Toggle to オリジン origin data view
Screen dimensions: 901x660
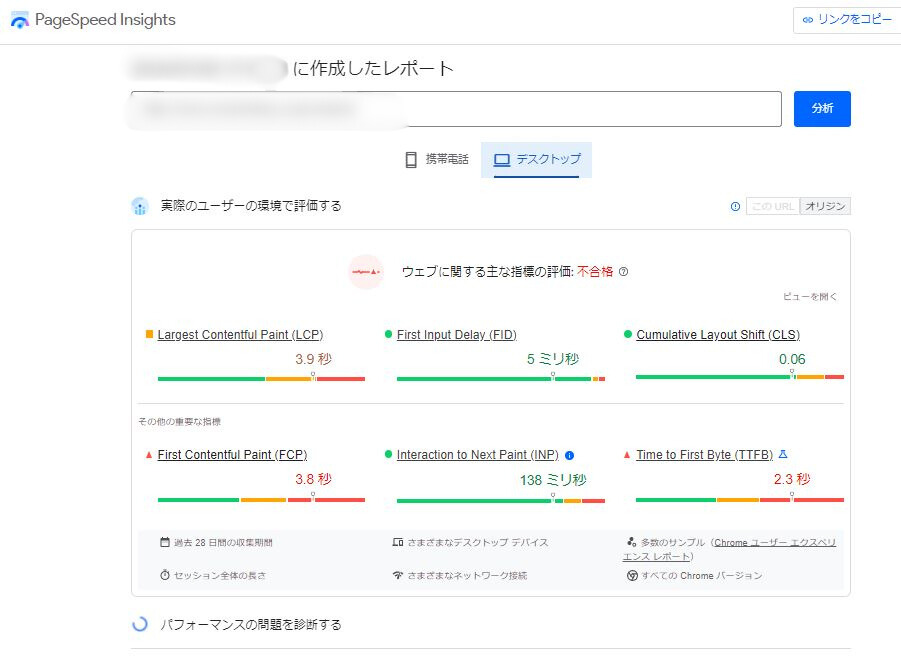[825, 206]
